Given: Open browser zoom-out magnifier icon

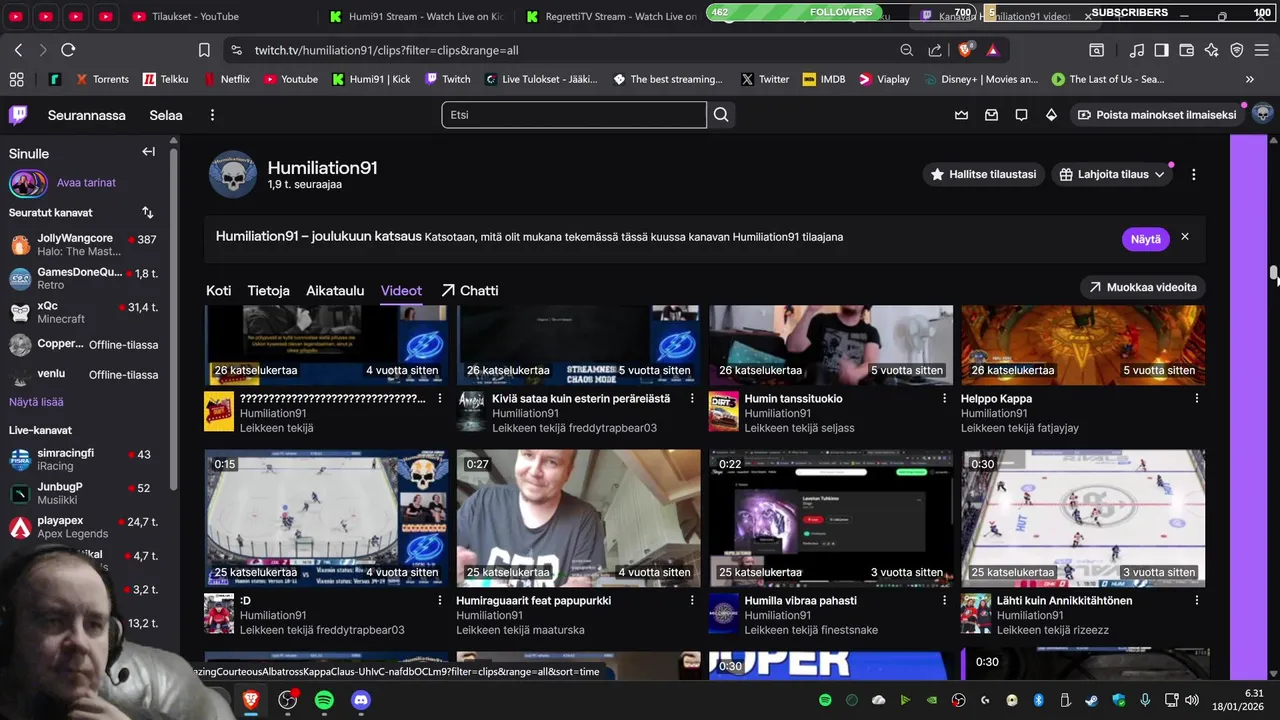Looking at the screenshot, I should [x=906, y=50].
